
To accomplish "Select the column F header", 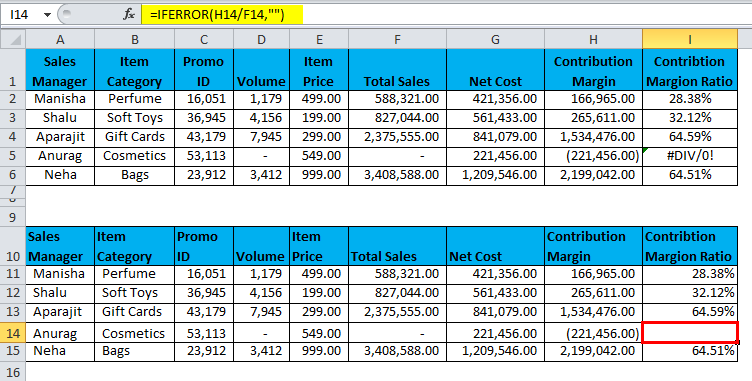I will [x=397, y=39].
